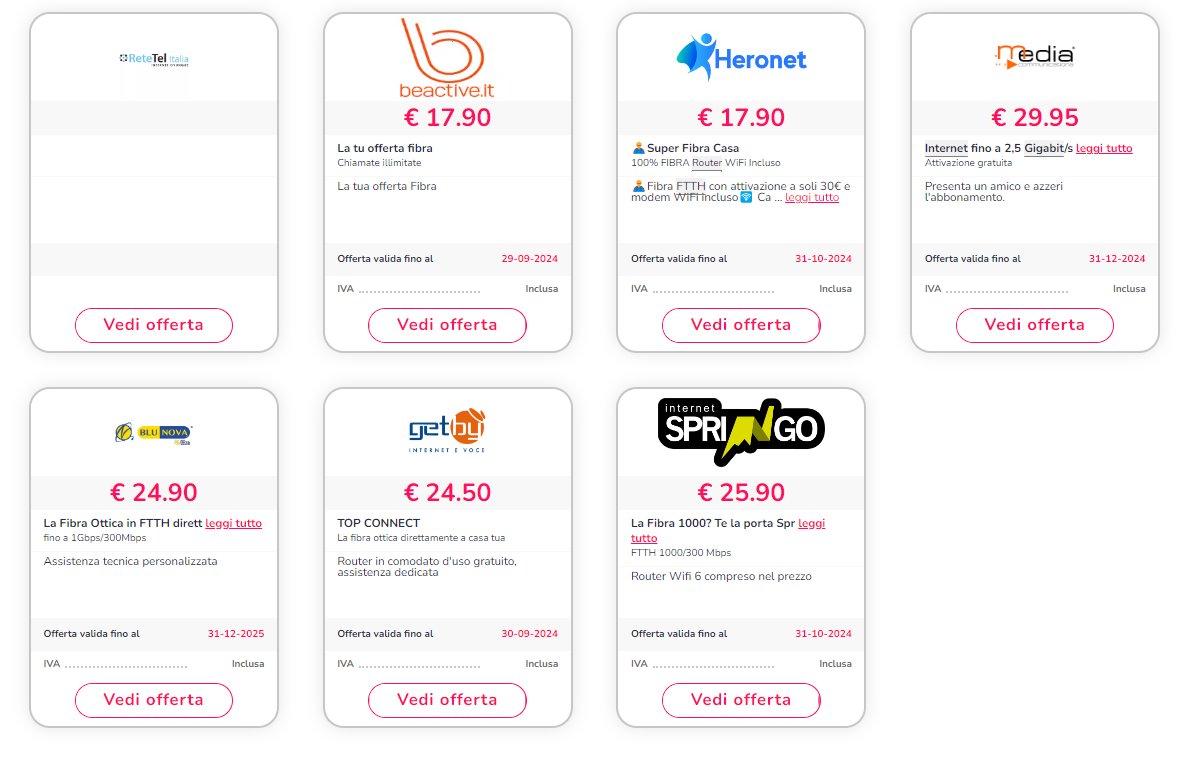Select Vedi offerta for the €29.95 Media offer
This screenshot has width=1177, height=758.
1034,325
